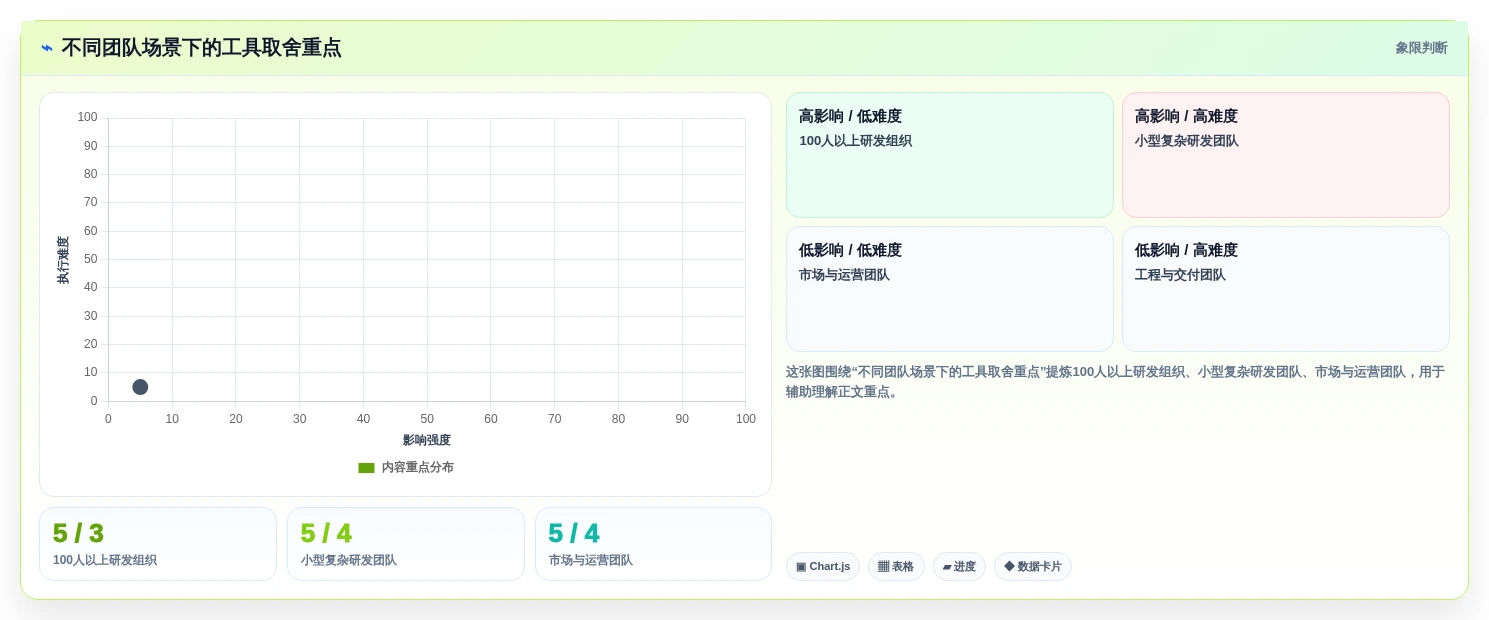Click the bar icon in the 进度 chip
Image resolution: width=1489 pixels, height=620 pixels.
[947, 567]
